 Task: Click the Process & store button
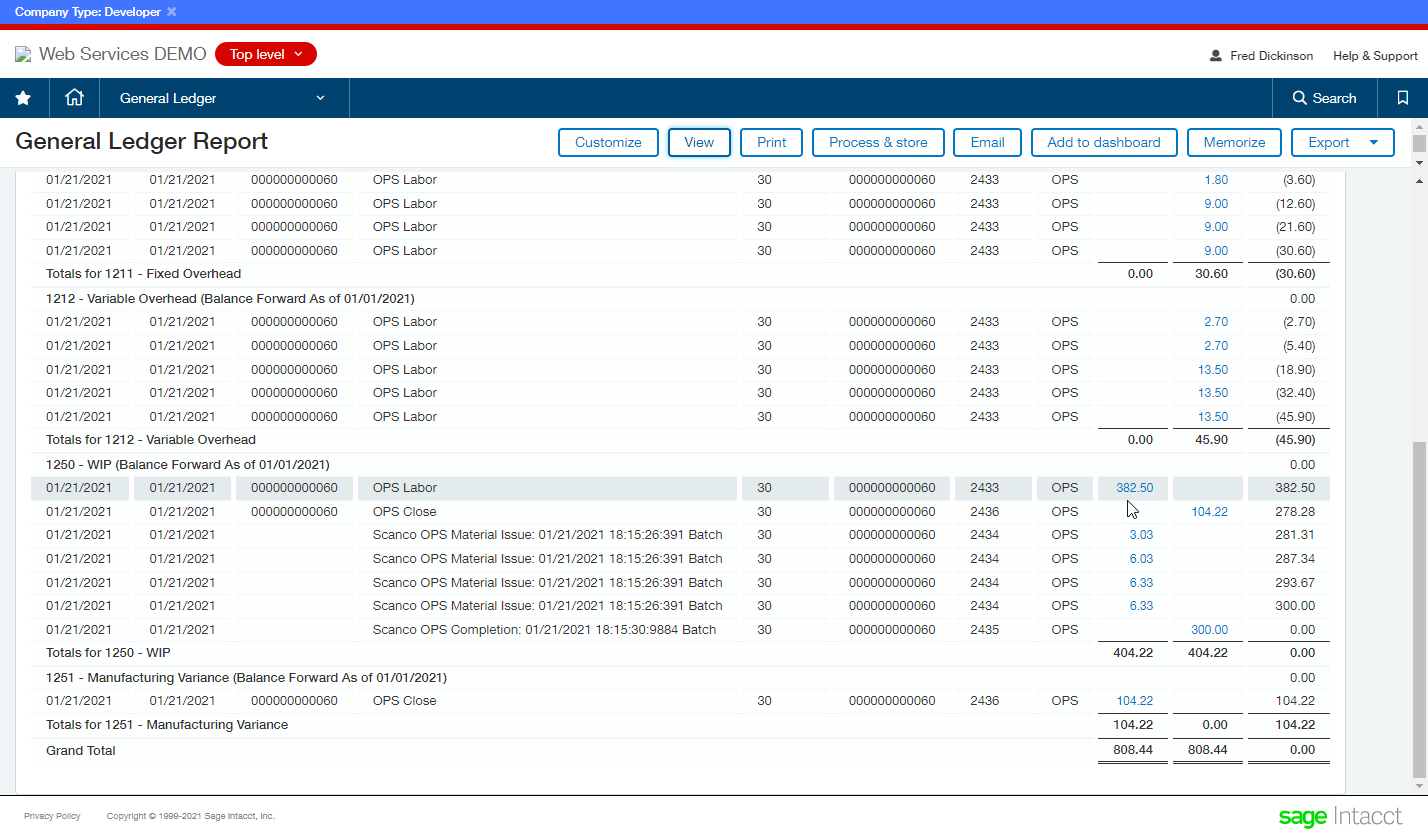[878, 142]
